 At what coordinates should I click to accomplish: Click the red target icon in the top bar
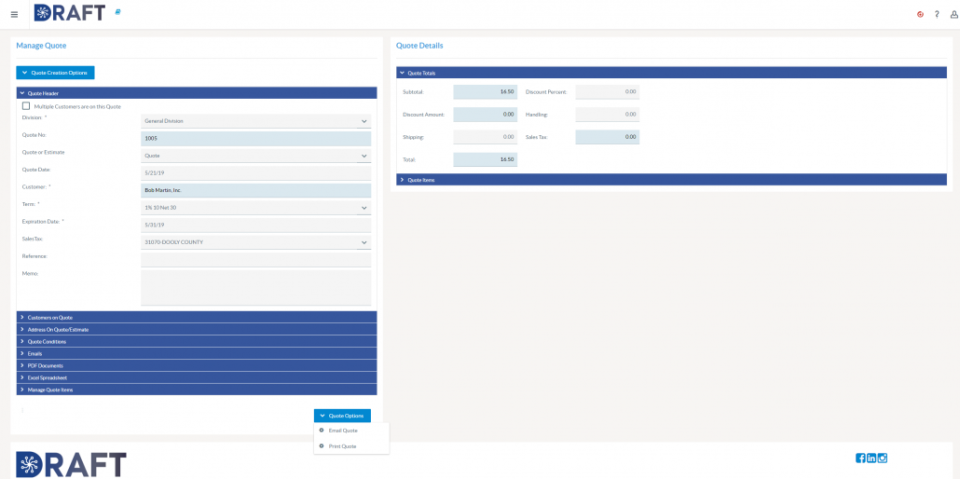pyautogui.click(x=920, y=14)
